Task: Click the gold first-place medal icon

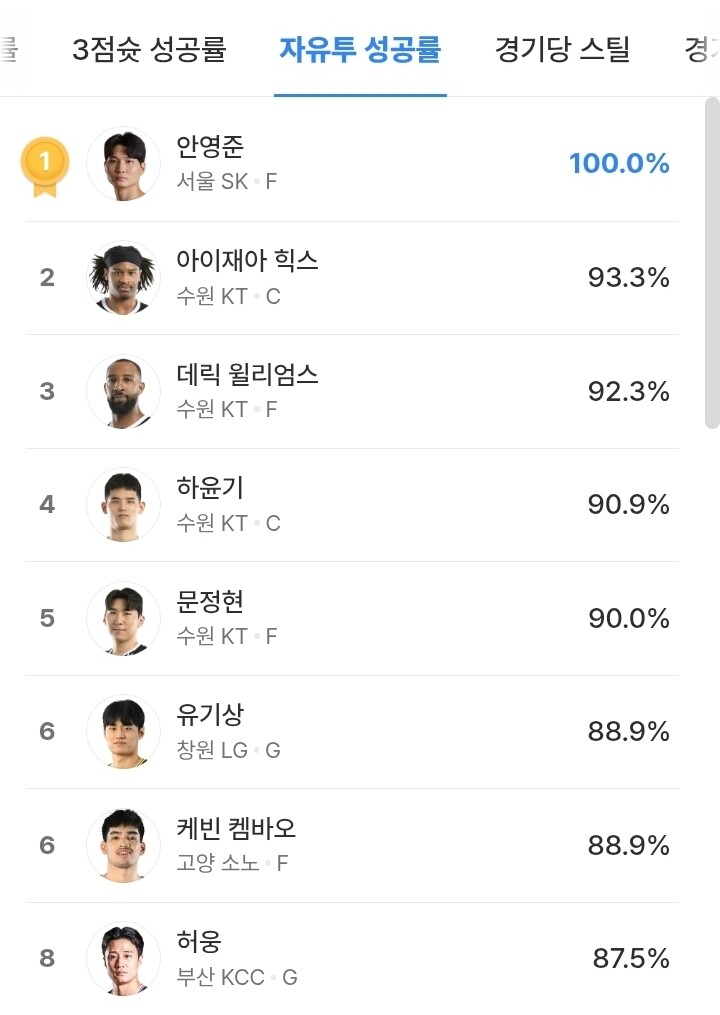Action: [x=45, y=165]
